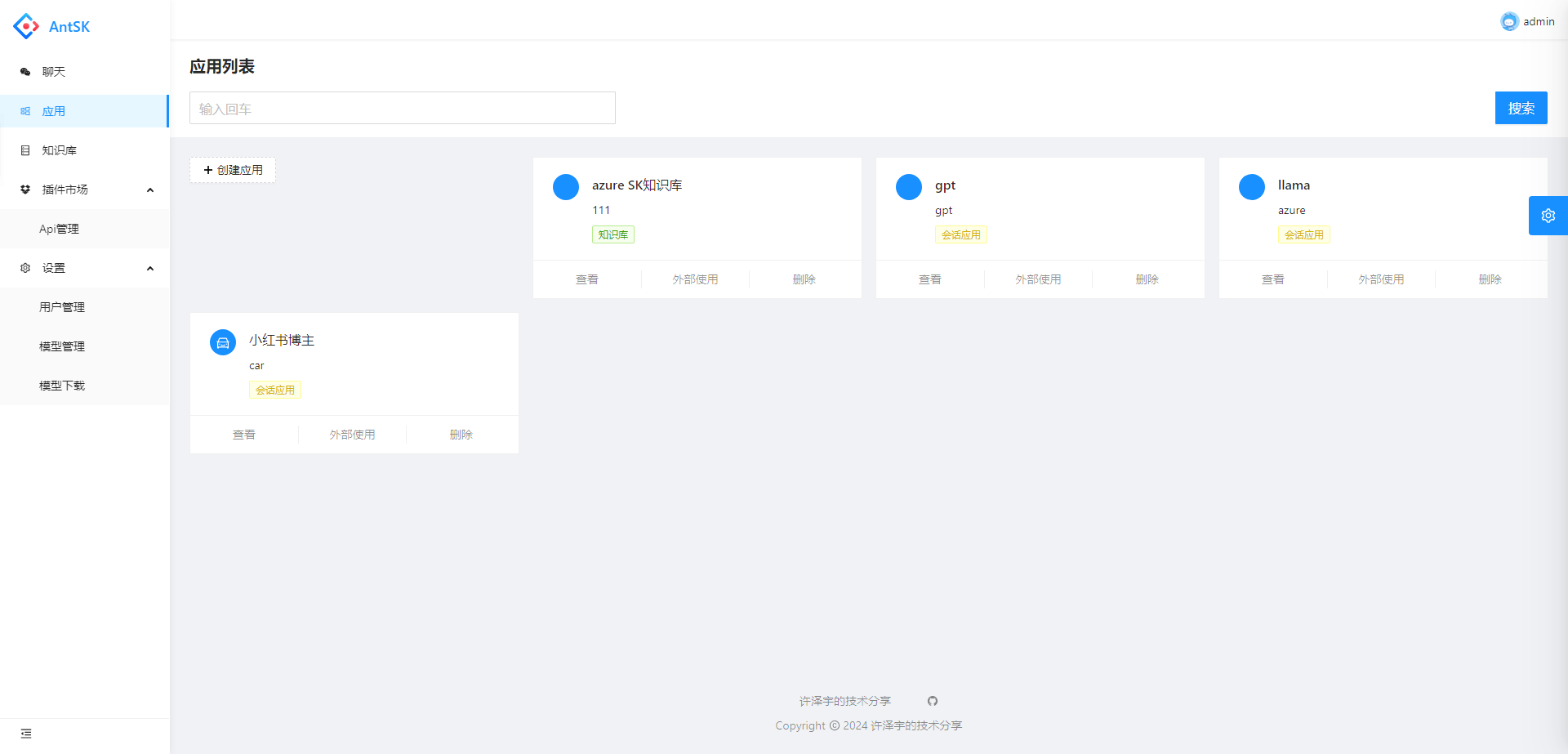Click the GitHub icon in footer
The image size is (1568, 754).
[x=933, y=701]
